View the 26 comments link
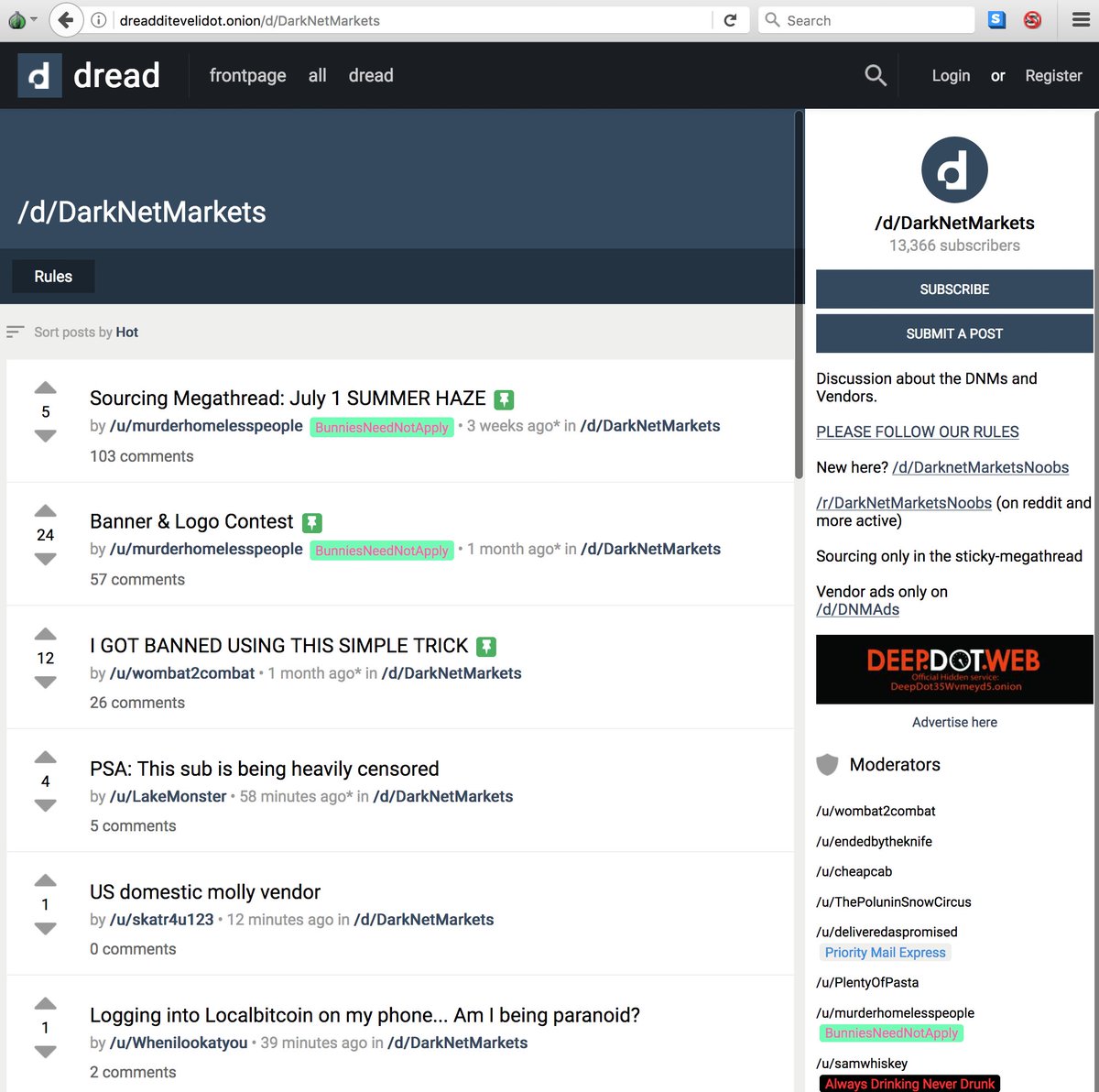The image size is (1099, 1092). point(137,703)
